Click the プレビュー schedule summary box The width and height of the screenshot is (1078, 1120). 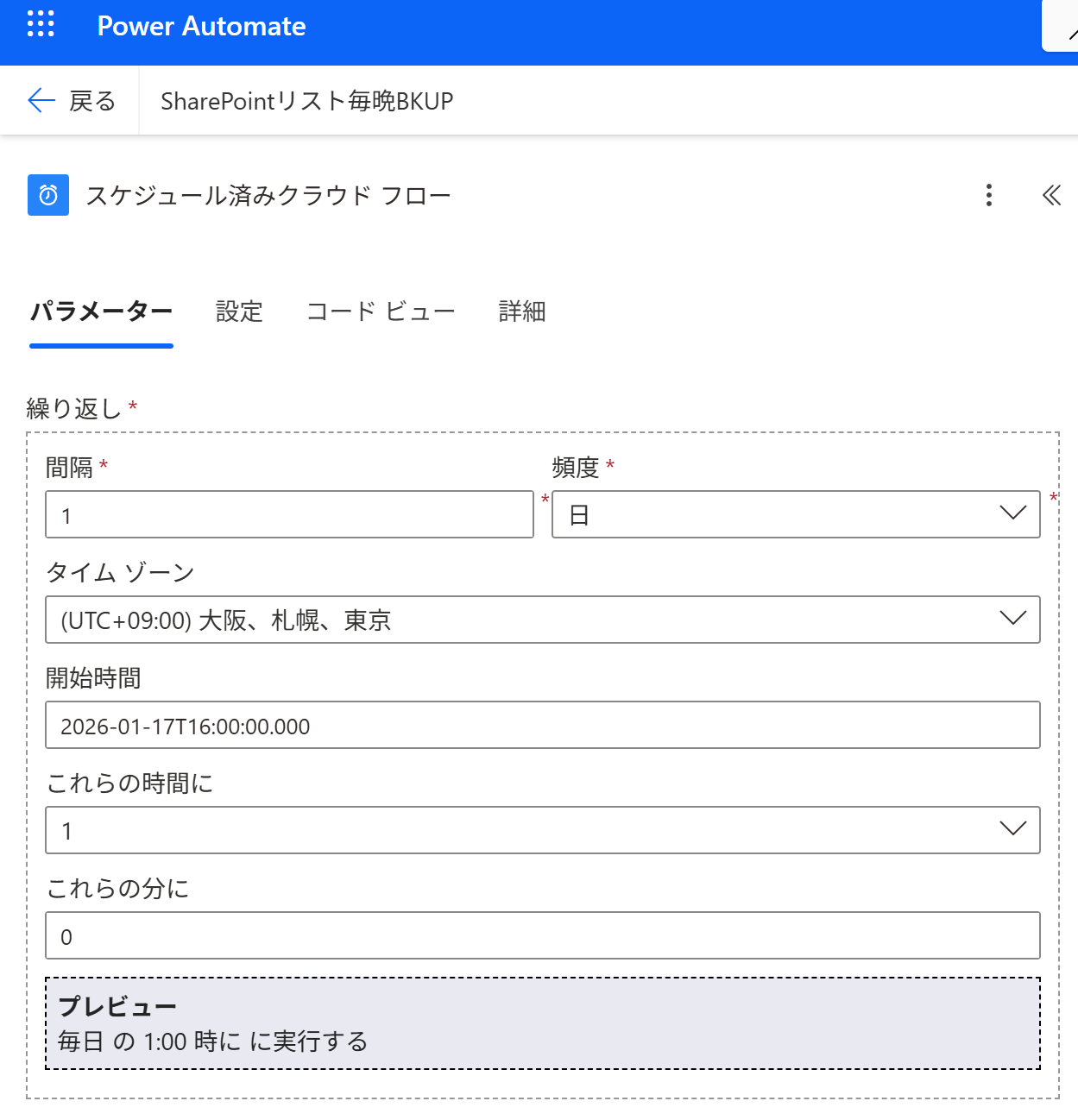(x=542, y=1024)
